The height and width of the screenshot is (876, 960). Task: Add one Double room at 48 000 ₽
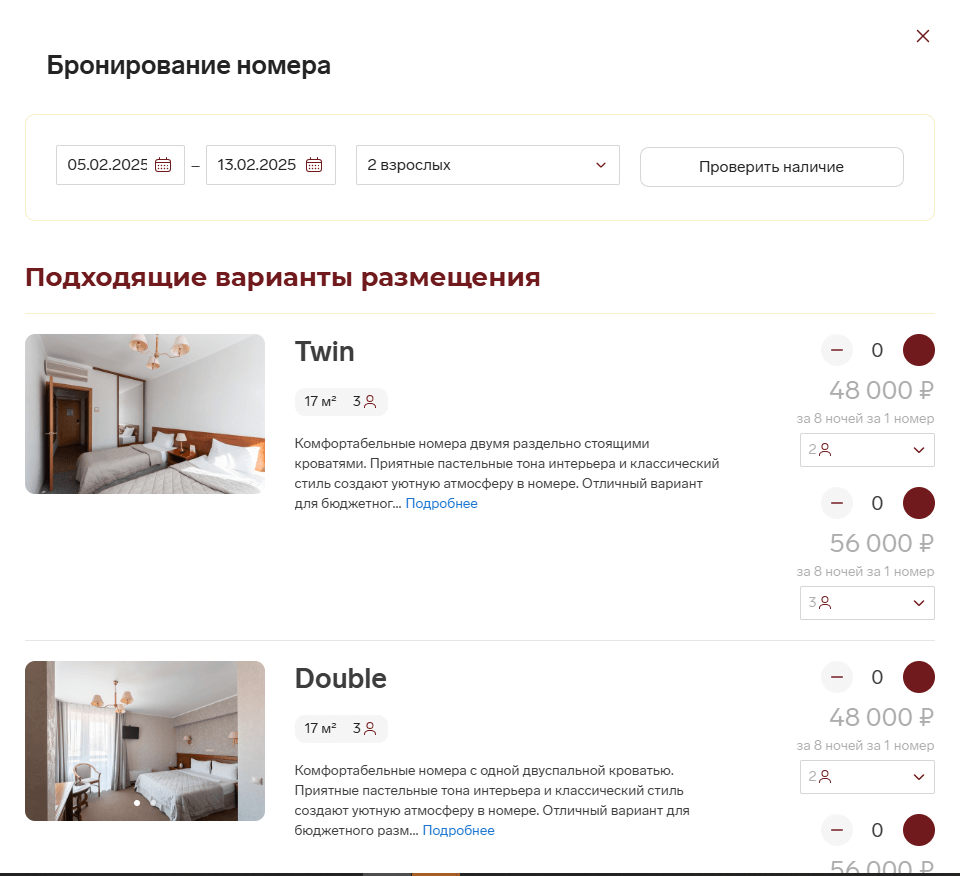point(918,677)
